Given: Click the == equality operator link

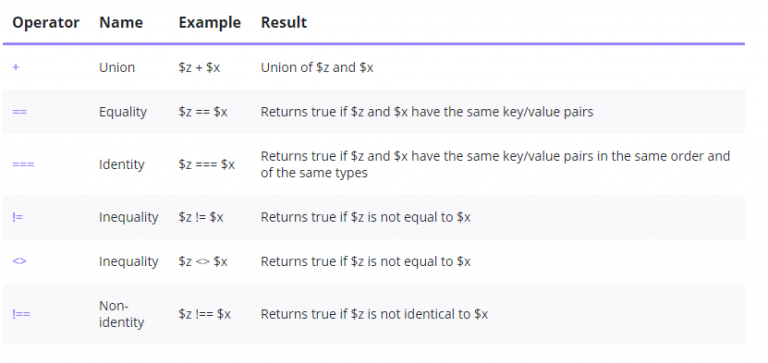Looking at the screenshot, I should pos(20,112).
